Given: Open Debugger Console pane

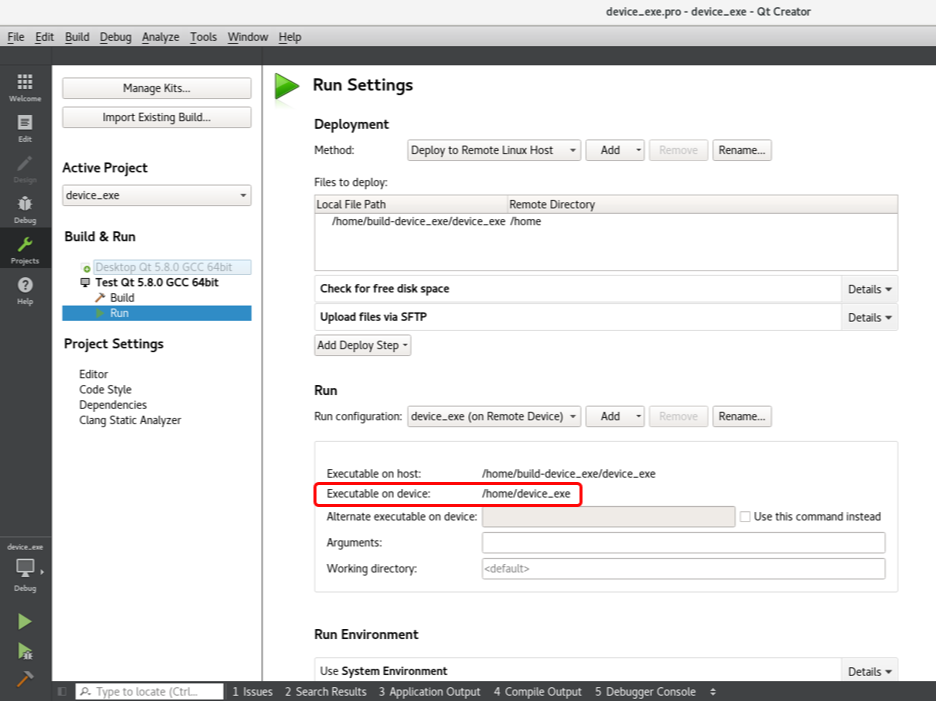Looking at the screenshot, I should tap(645, 691).
